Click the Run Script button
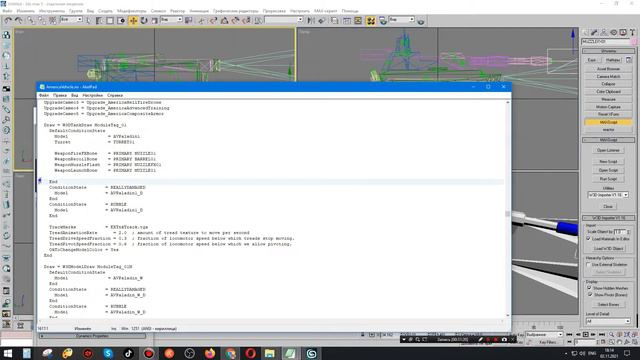 608,179
